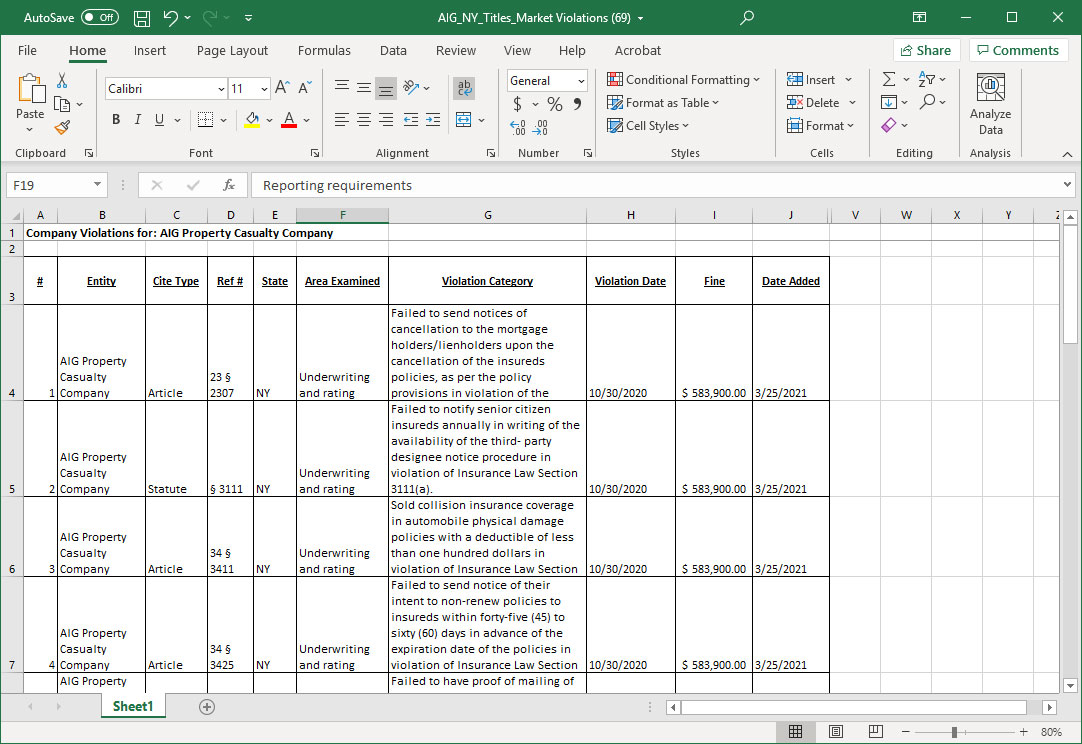
Task: Select the Format Painter brush
Action: [x=62, y=127]
